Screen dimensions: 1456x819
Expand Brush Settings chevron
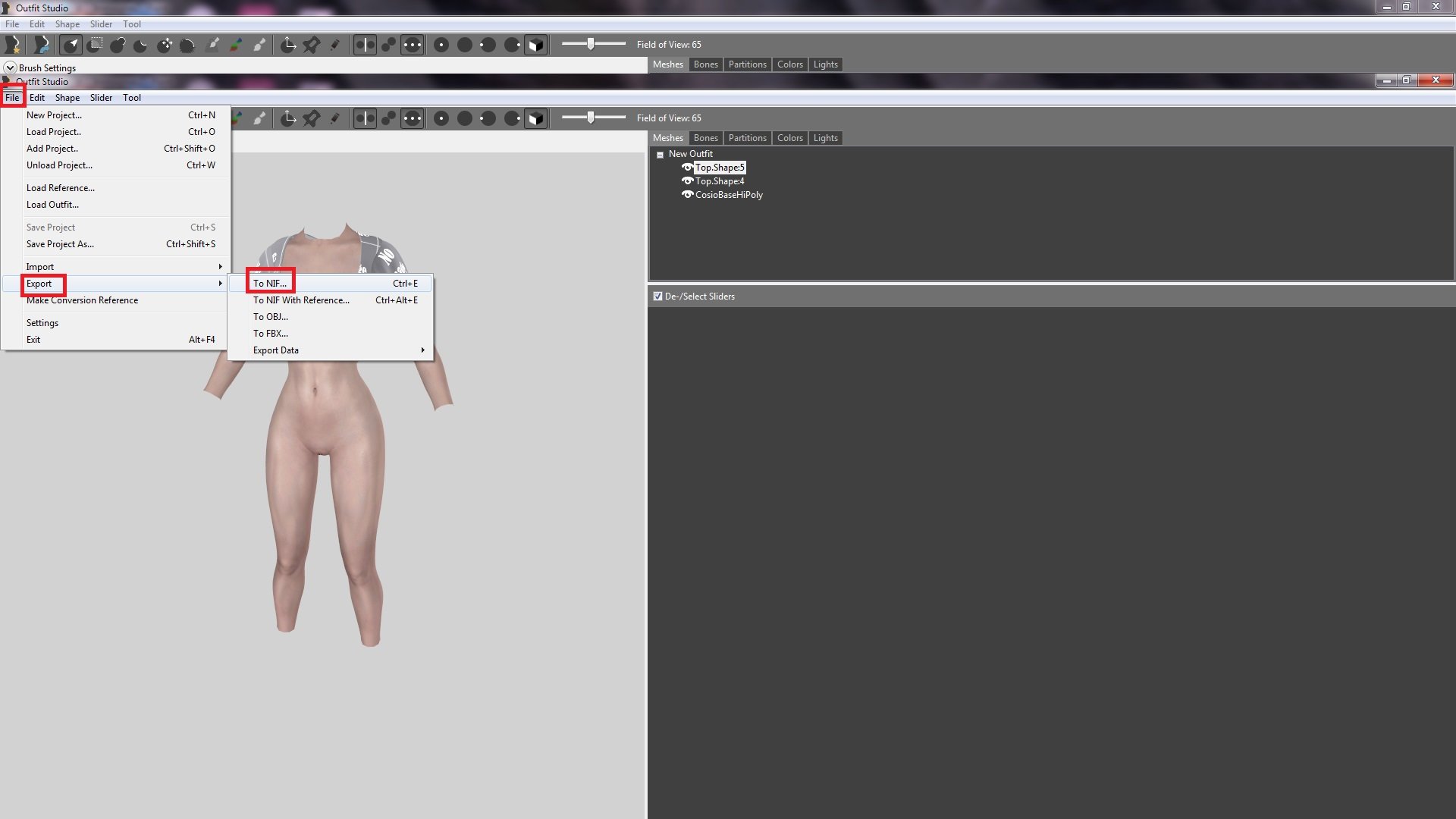click(x=10, y=67)
